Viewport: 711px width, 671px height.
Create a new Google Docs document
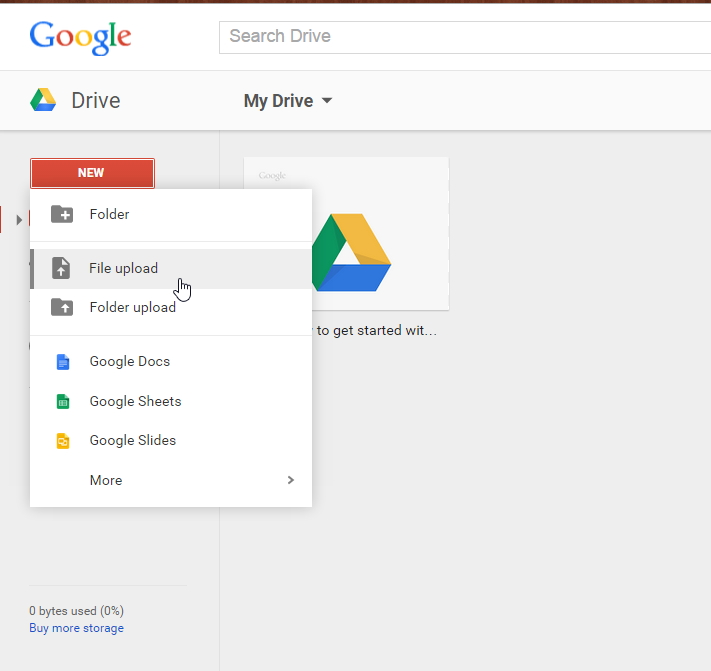[171, 361]
